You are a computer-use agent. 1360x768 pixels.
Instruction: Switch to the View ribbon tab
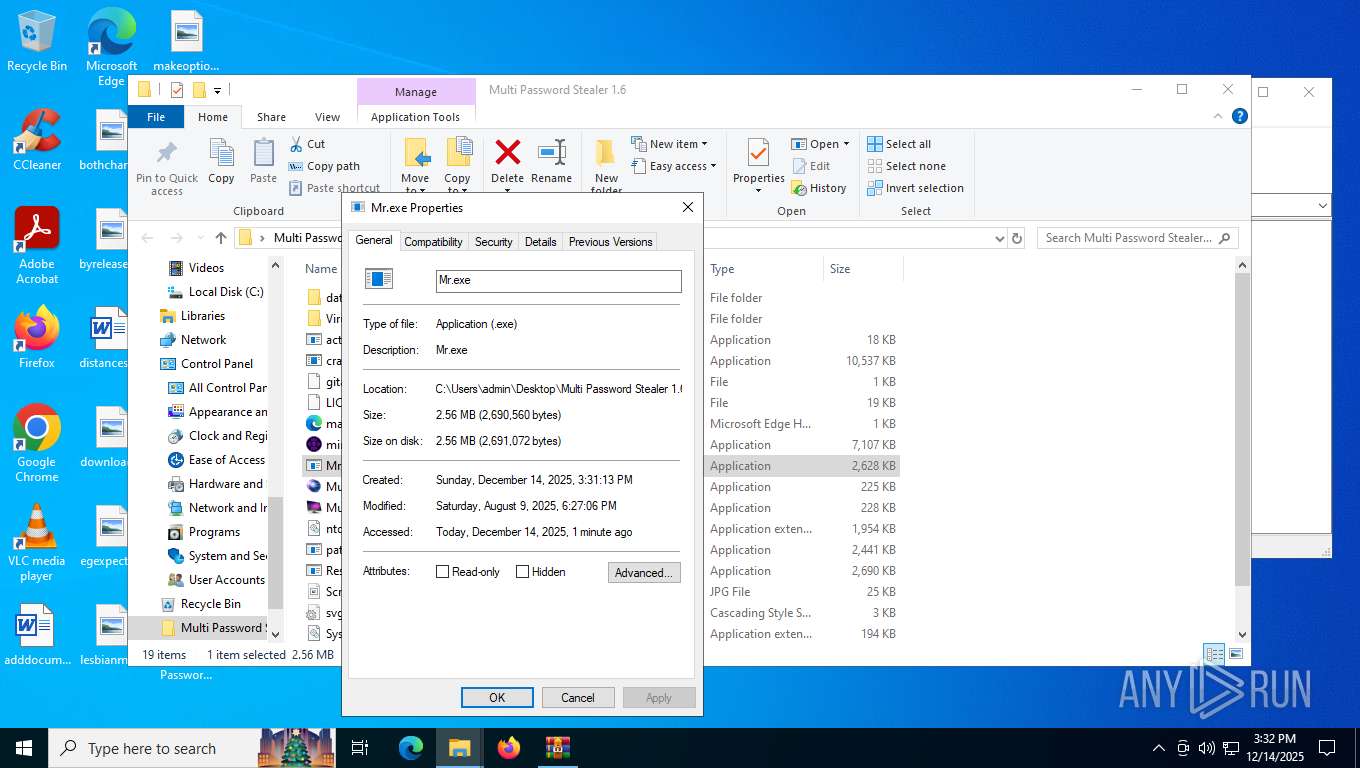pyautogui.click(x=328, y=117)
